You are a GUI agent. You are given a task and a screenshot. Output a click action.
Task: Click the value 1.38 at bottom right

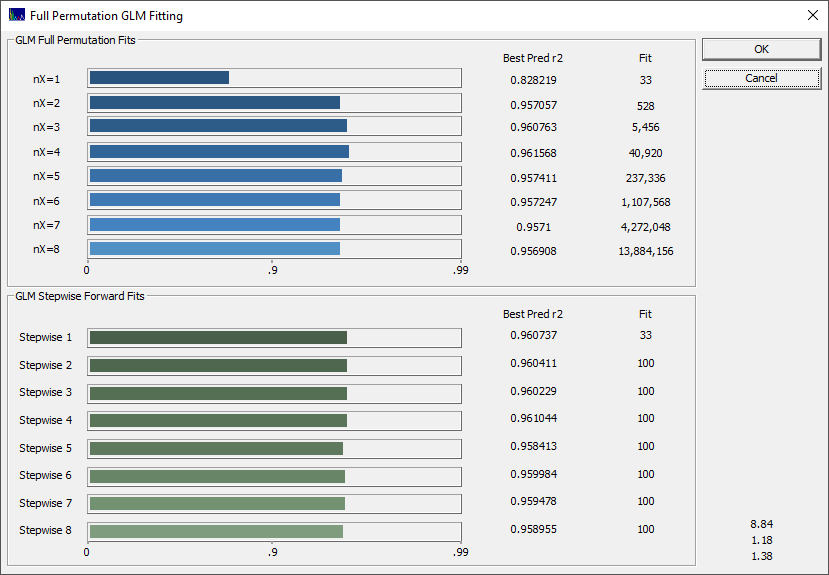(761, 557)
